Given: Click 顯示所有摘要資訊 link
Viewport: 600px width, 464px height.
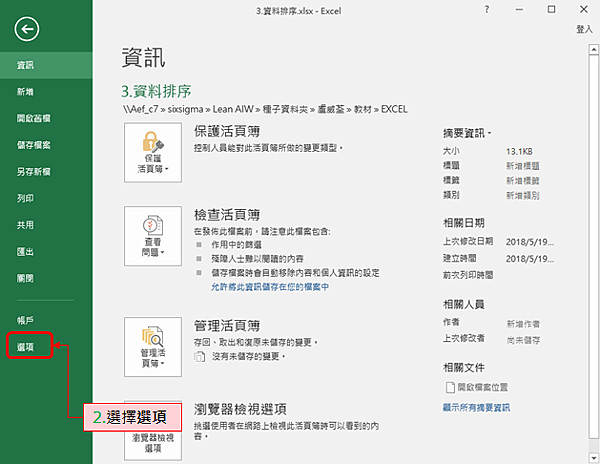Looking at the screenshot, I should 476,408.
